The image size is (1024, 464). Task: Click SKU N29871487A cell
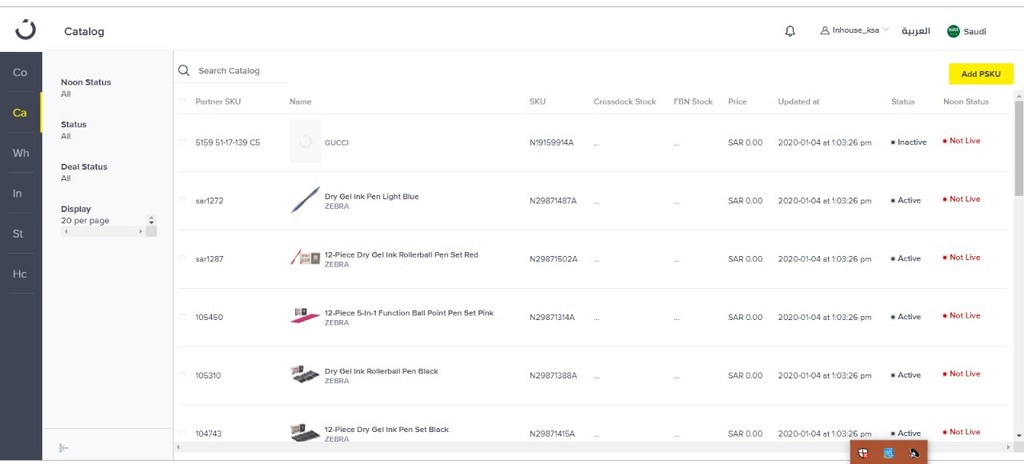tap(553, 201)
